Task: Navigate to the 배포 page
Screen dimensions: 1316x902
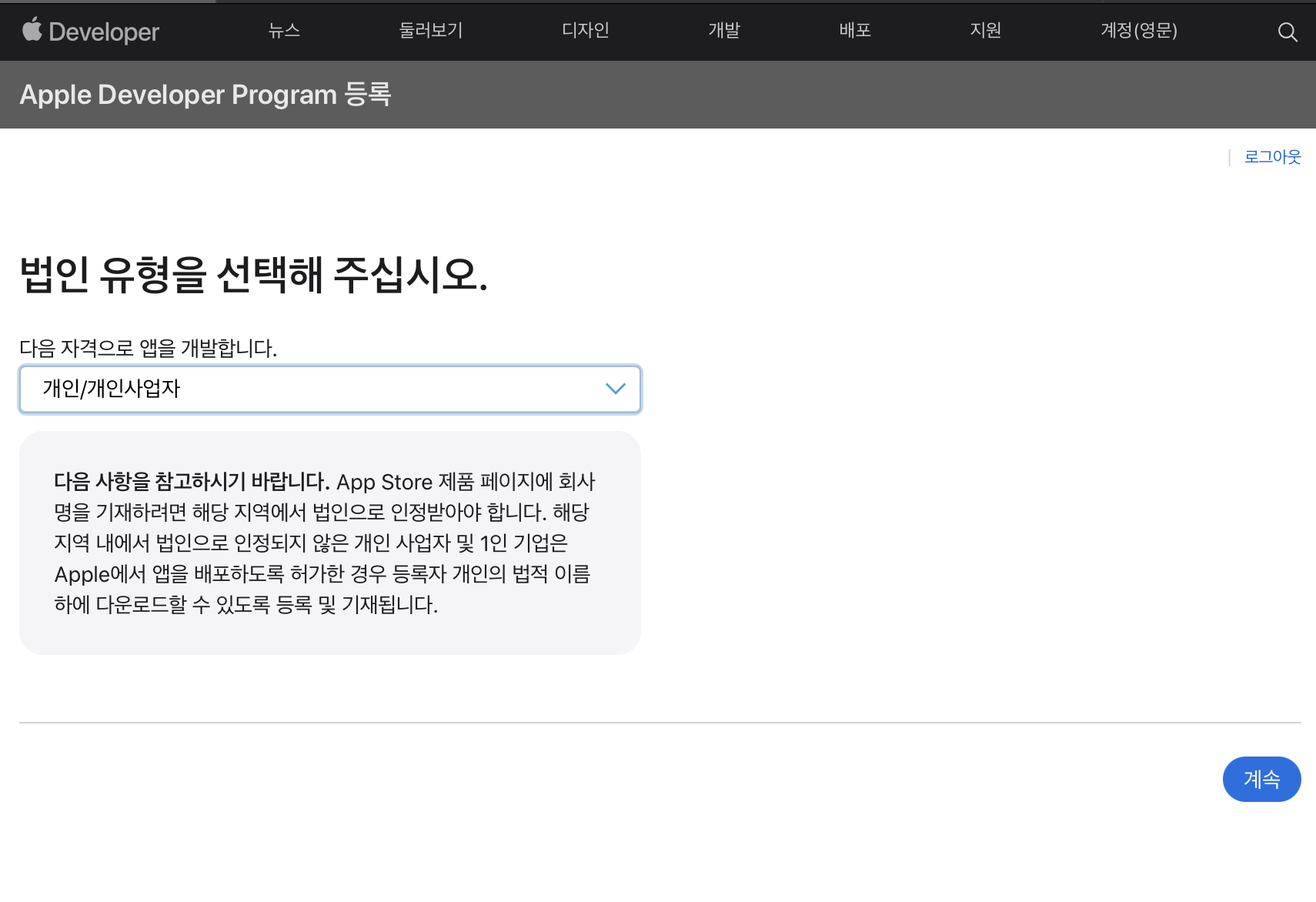Action: click(854, 30)
